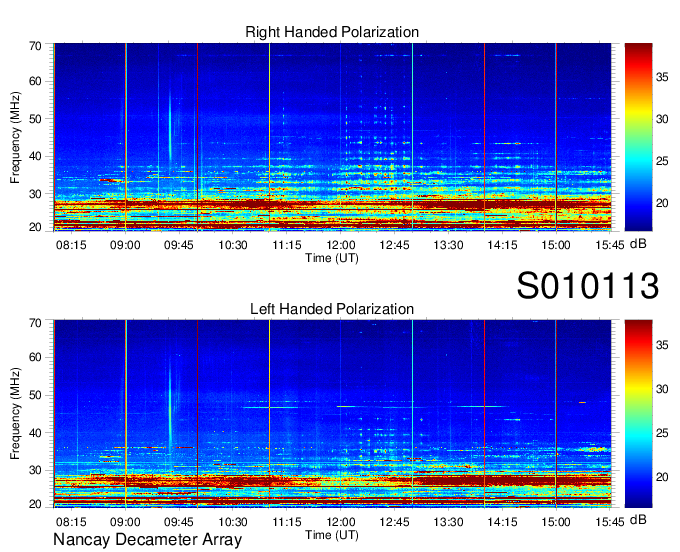680x552 pixels.
Task: Click Time (UT) label under Right Handed plot
Action: point(332,258)
